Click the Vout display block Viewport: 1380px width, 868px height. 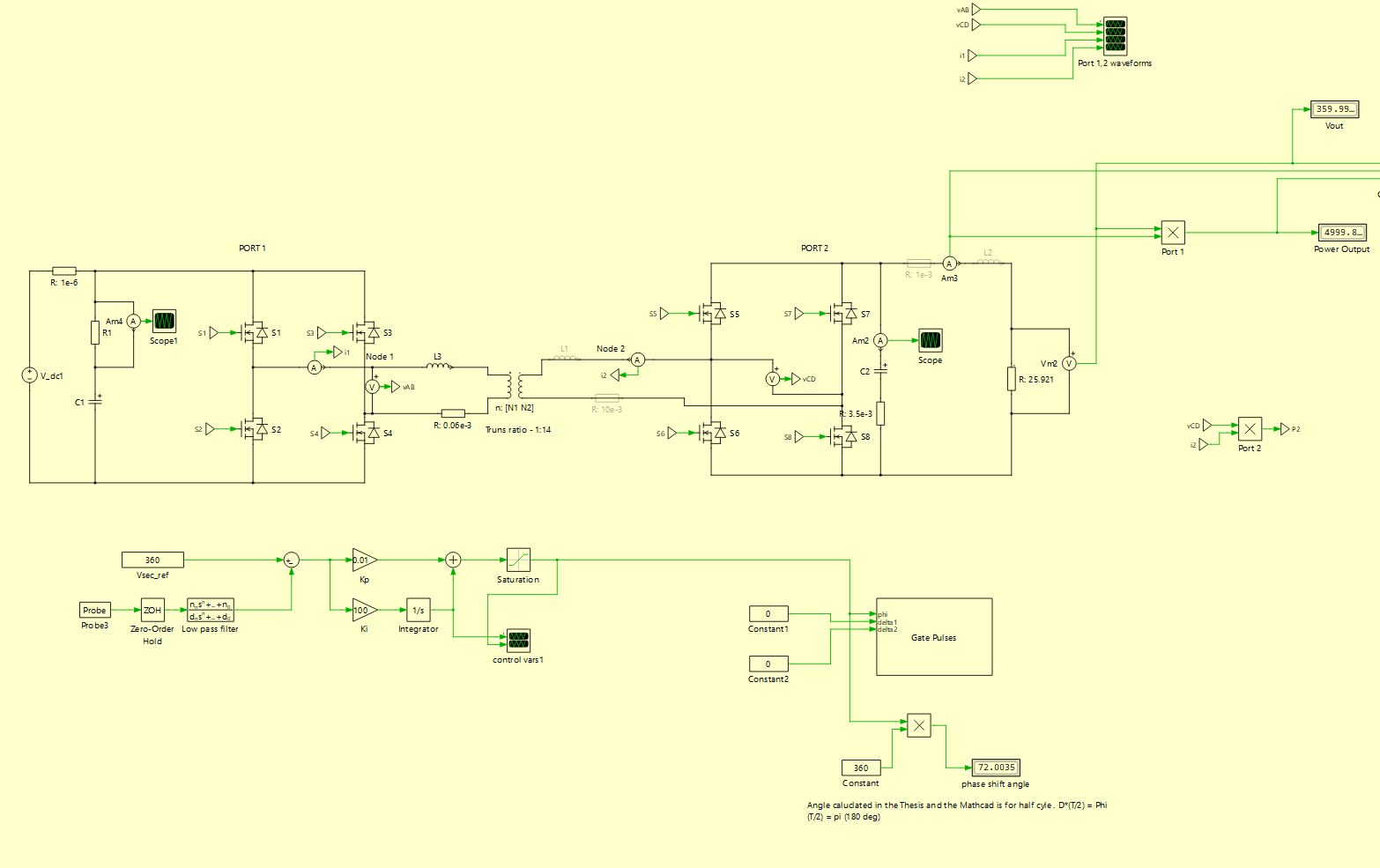[1335, 109]
